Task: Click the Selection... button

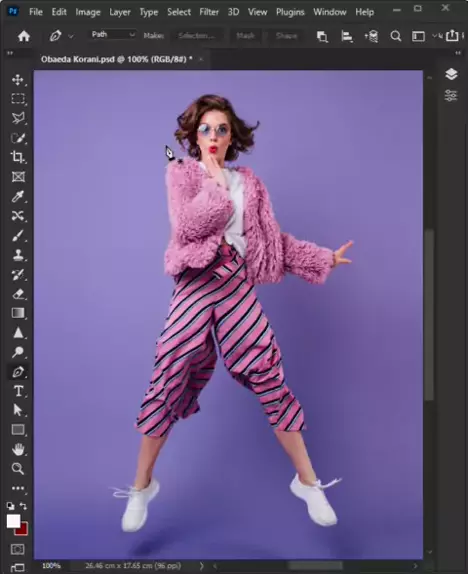Action: tap(197, 36)
